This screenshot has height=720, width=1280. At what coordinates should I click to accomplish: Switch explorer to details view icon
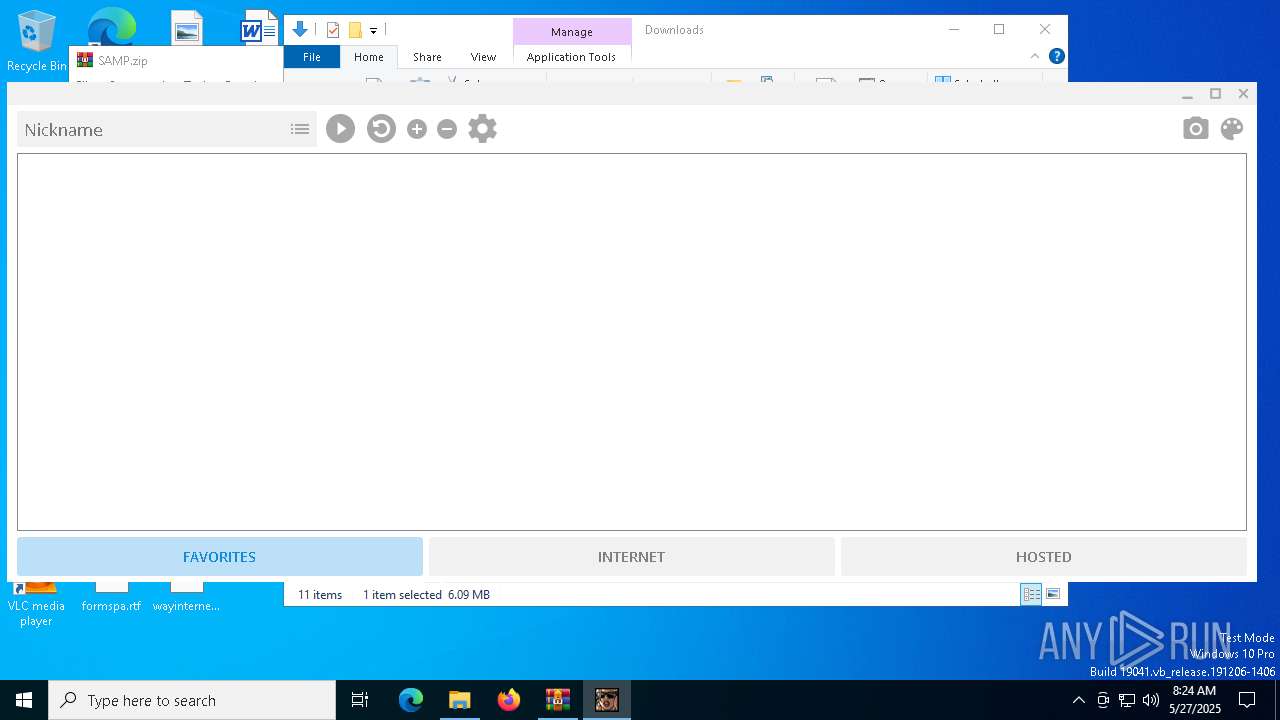pos(1031,594)
